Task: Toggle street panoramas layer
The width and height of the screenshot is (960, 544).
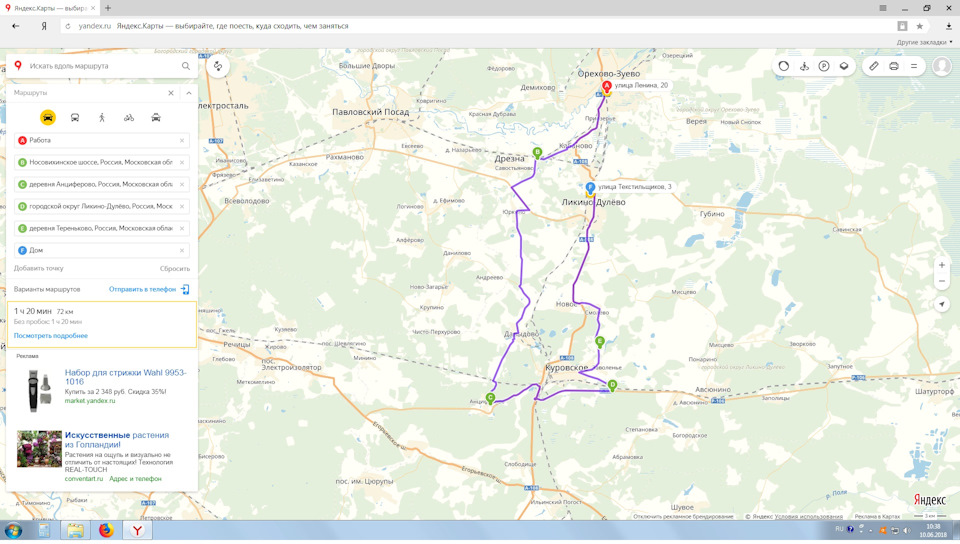Action: (804, 66)
